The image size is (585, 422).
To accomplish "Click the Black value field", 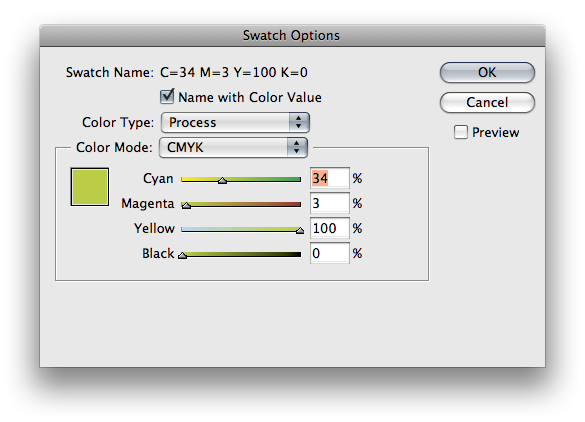I will (x=329, y=253).
